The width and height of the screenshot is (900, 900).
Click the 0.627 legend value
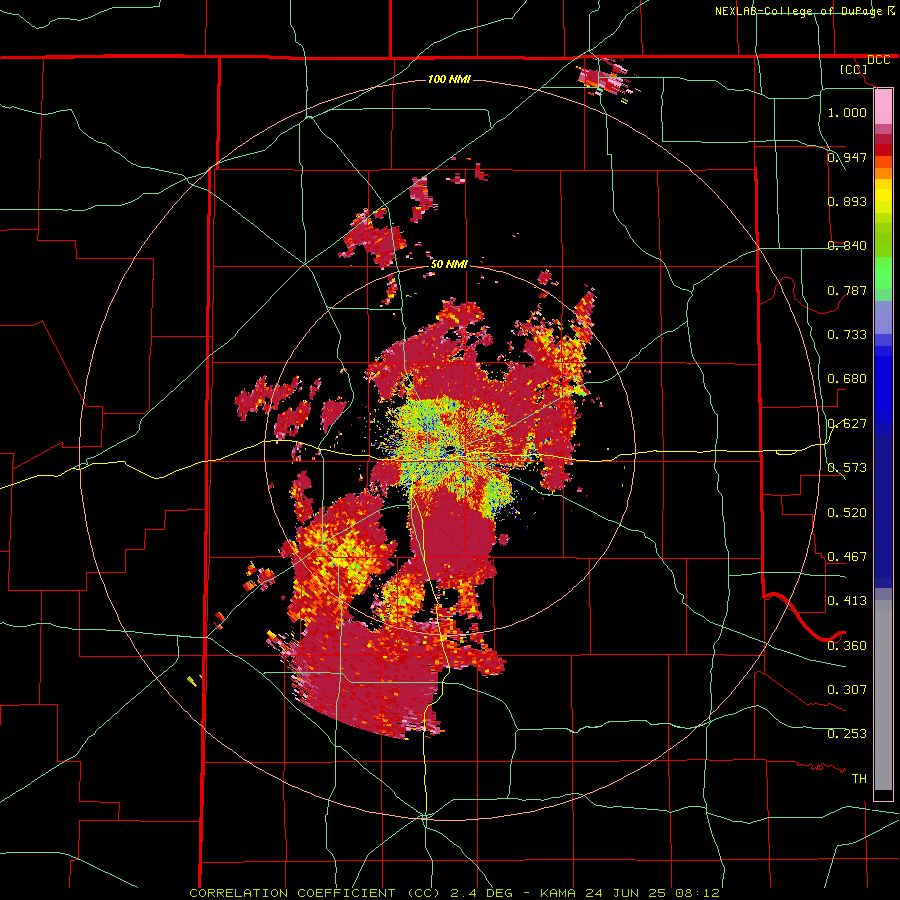(847, 423)
